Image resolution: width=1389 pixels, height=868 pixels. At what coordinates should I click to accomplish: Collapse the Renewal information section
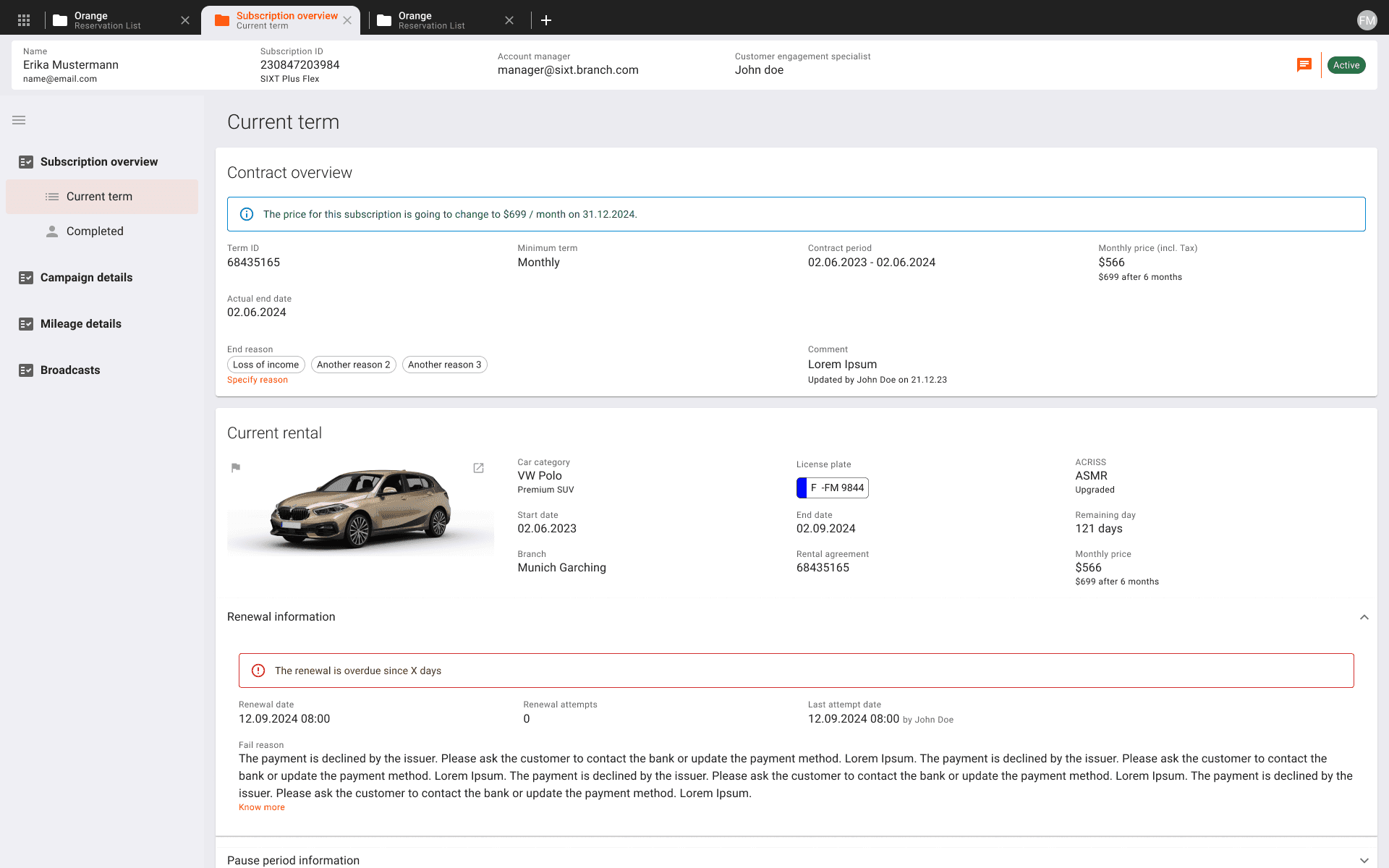tap(1364, 617)
